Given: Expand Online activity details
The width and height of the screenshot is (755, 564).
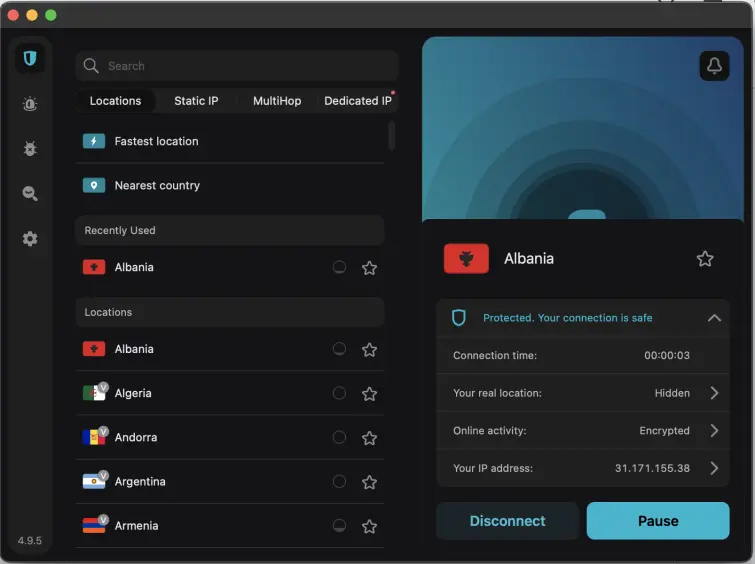Looking at the screenshot, I should point(715,431).
